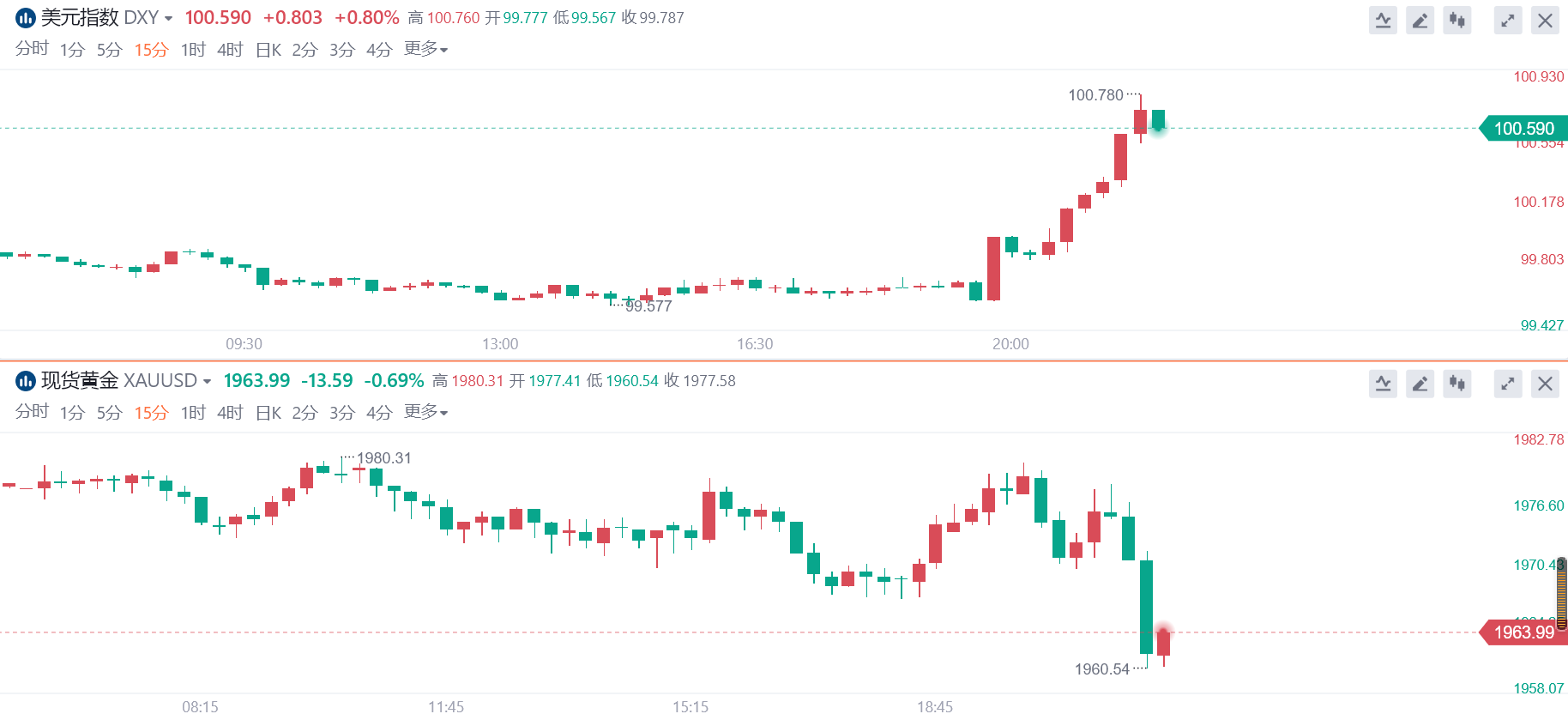
Task: Click the blue logo icon beside 美元指数
Action: (x=26, y=18)
